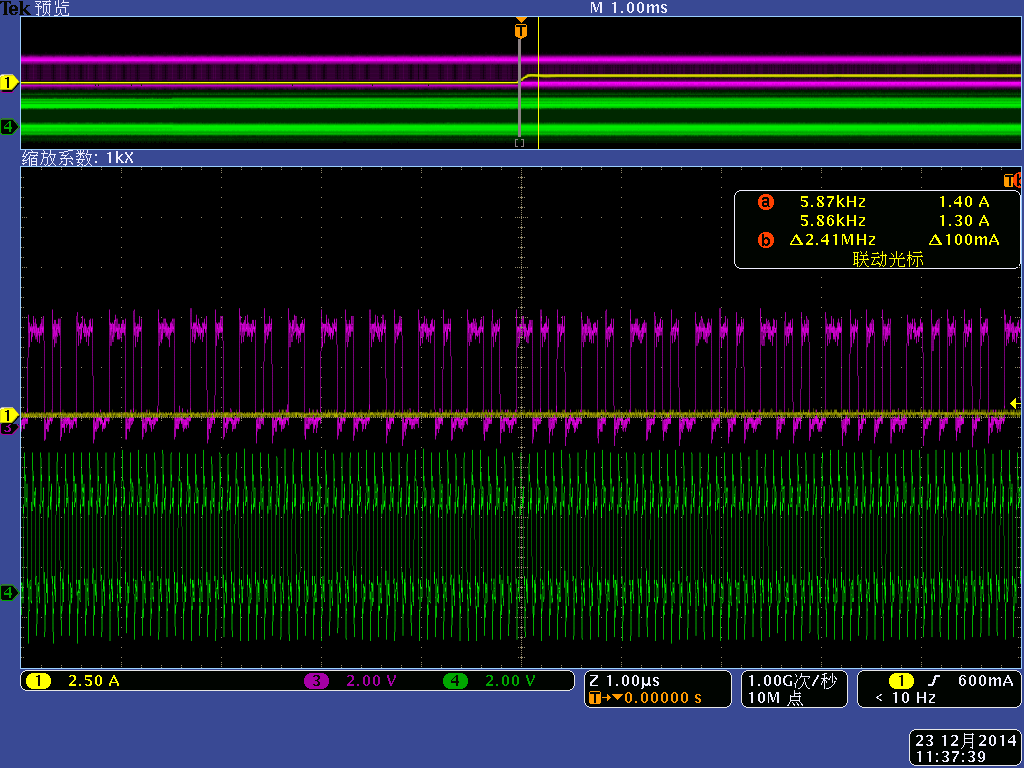This screenshot has height=768, width=1024.
Task: Click the M 1.00ms main timebase label
Action: [x=628, y=8]
